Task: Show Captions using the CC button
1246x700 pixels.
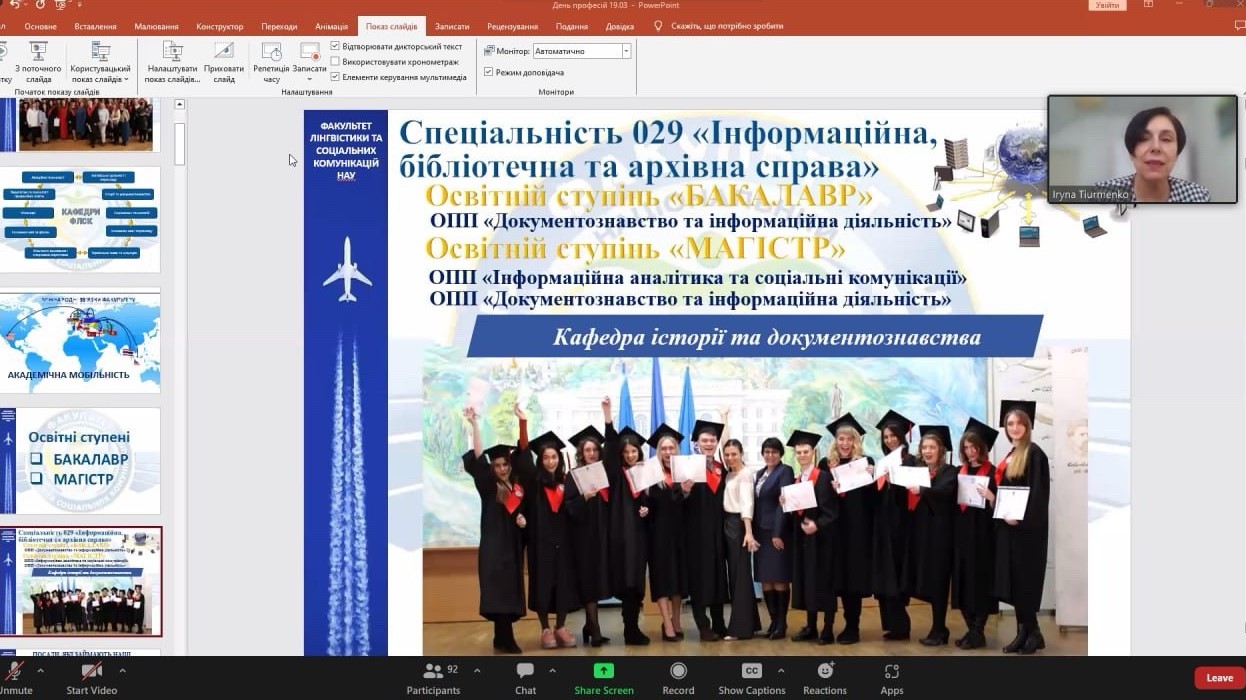Action: click(x=752, y=671)
